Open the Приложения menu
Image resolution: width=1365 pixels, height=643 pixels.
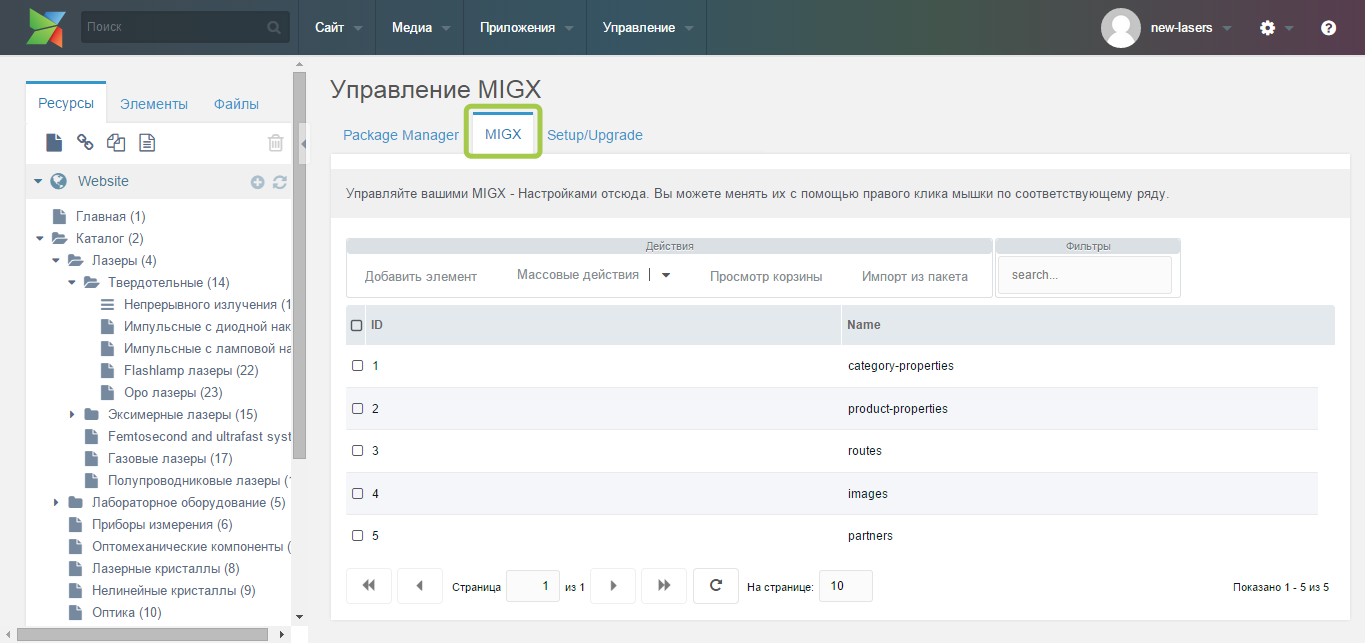[525, 28]
